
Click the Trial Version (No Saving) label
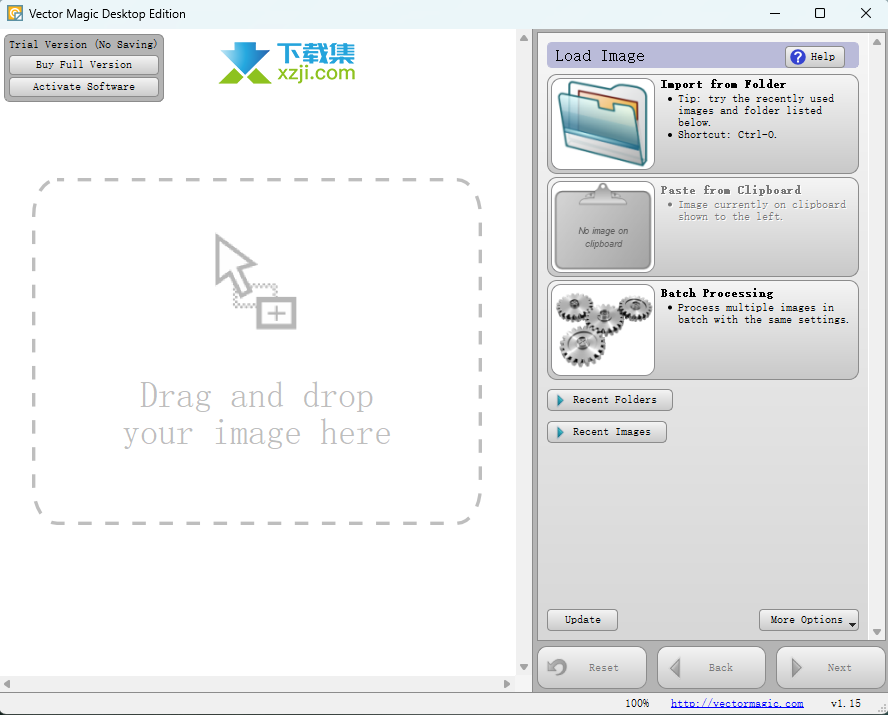83,44
